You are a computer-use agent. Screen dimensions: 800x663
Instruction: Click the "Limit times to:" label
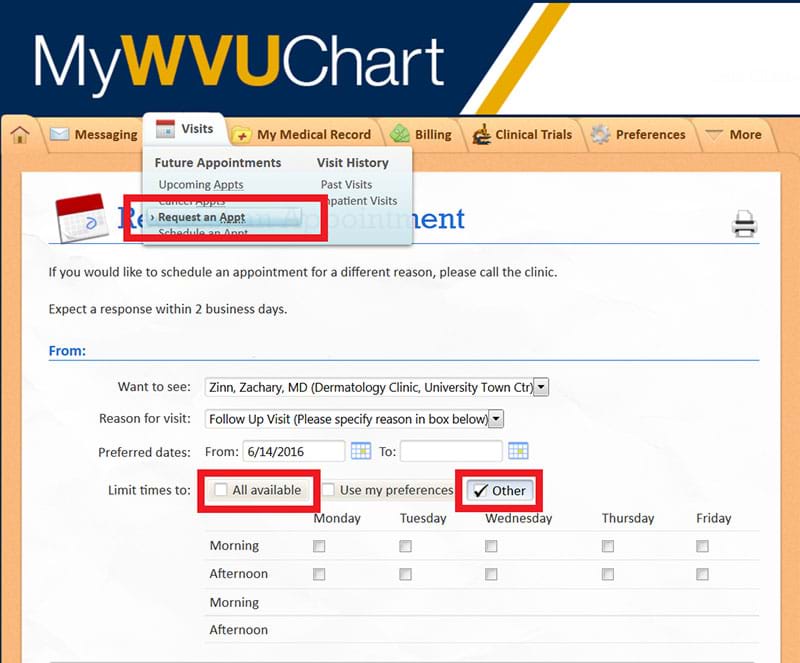pos(149,490)
